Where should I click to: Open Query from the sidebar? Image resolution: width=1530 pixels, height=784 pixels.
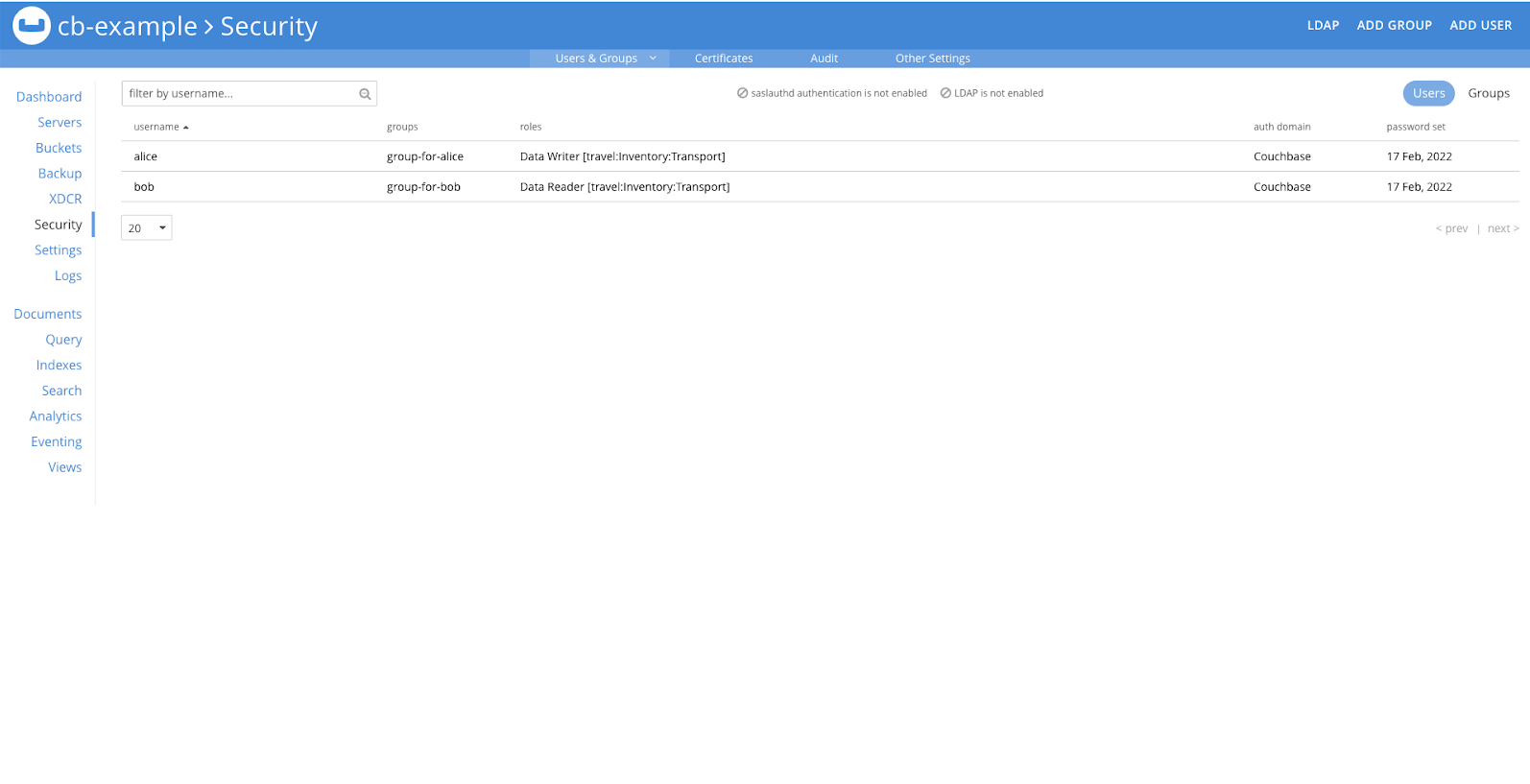coord(63,340)
